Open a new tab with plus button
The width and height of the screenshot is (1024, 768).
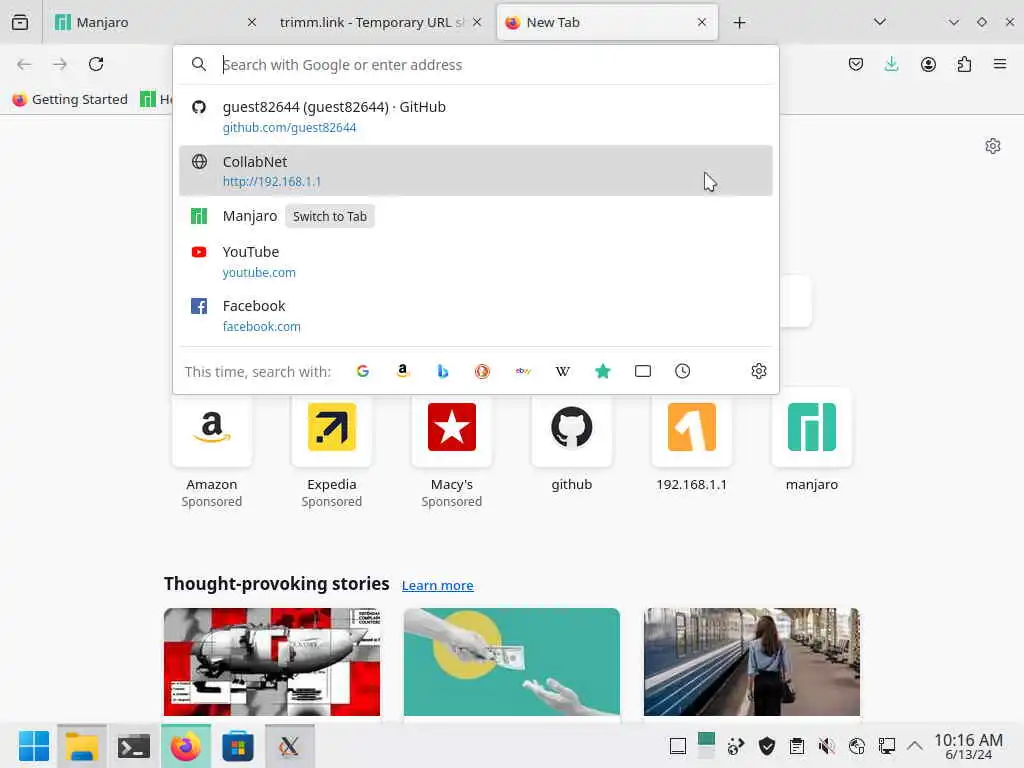click(x=739, y=23)
